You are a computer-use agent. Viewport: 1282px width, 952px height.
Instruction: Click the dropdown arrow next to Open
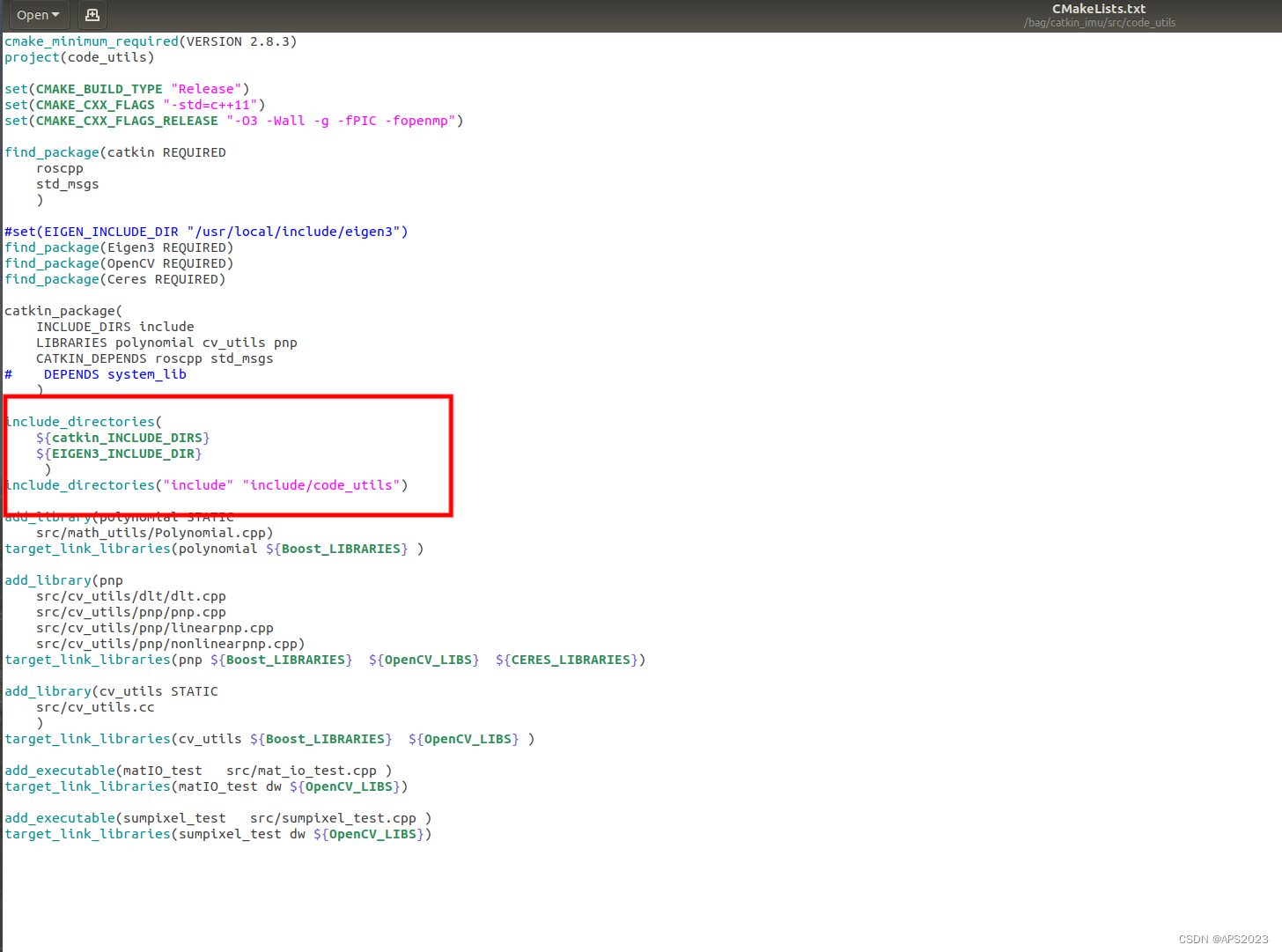[55, 15]
